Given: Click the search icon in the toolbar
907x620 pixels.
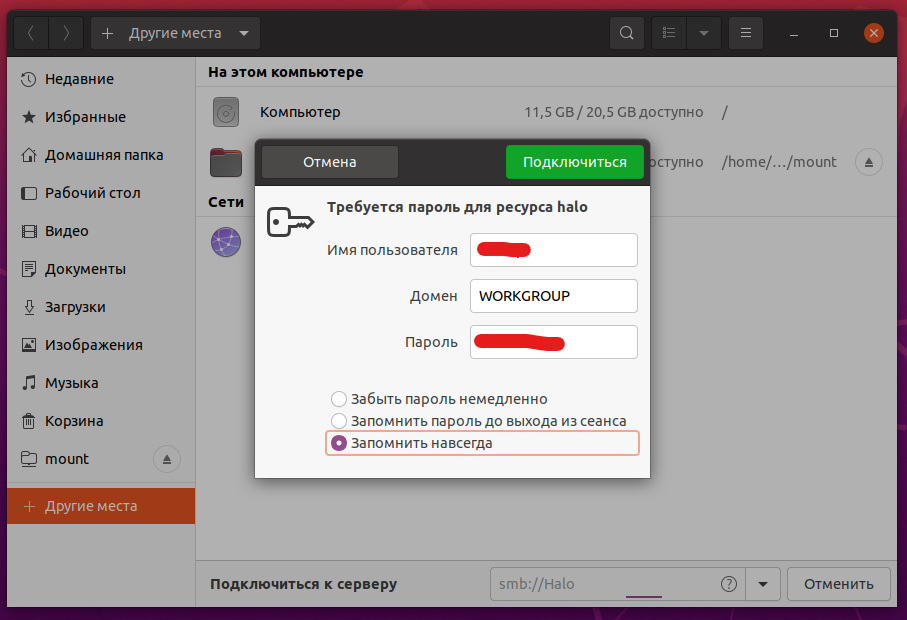Looking at the screenshot, I should point(627,32).
